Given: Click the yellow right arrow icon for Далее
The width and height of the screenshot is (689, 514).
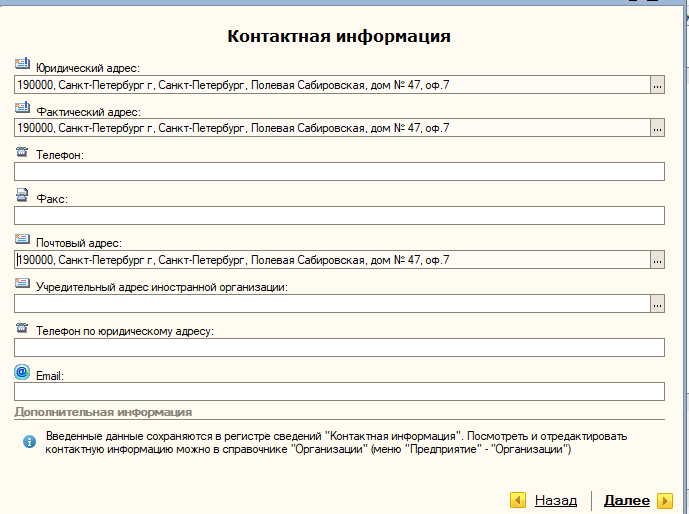Looking at the screenshot, I should click(665, 500).
